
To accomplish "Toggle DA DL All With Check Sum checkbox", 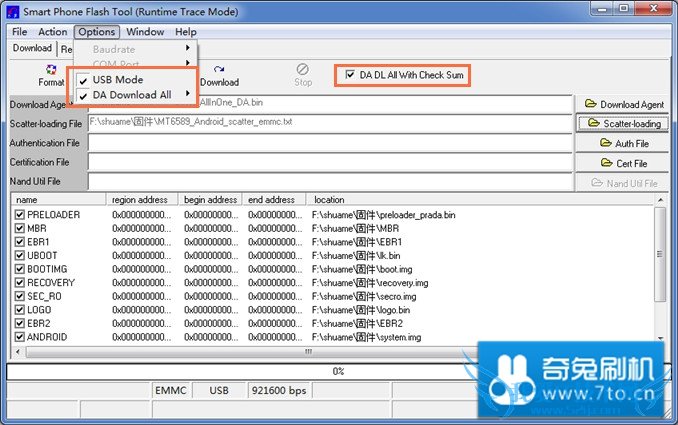I will point(350,74).
